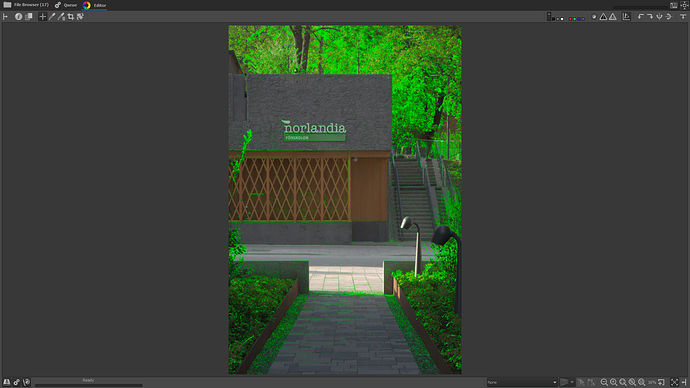Fit whole image to screen zoom icon
The image size is (690, 388).
632,382
